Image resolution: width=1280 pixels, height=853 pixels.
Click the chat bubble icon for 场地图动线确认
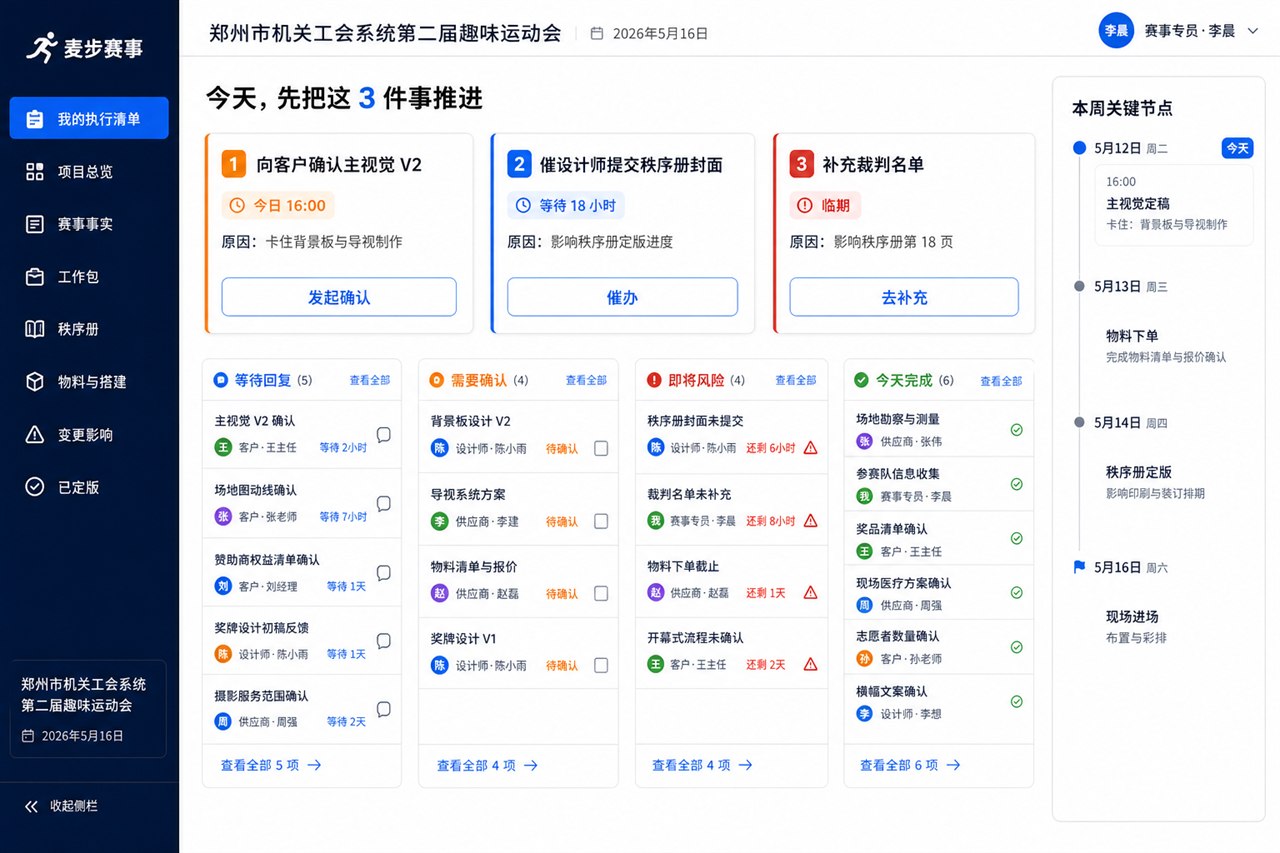tap(383, 503)
